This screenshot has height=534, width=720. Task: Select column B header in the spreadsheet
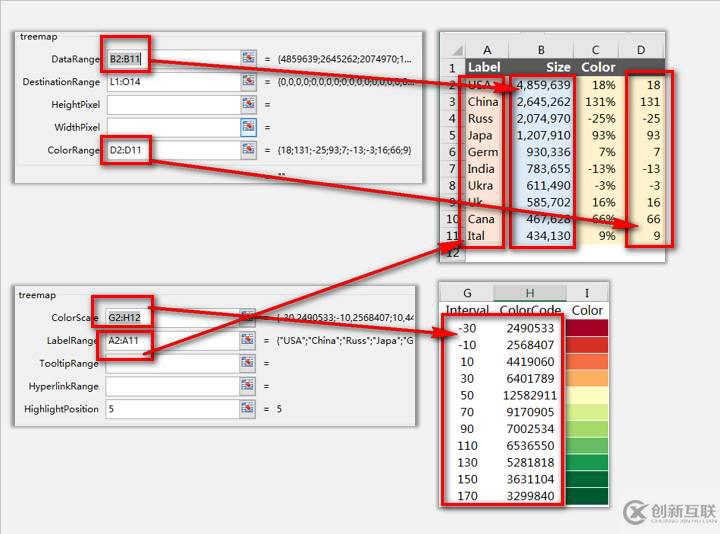540,49
